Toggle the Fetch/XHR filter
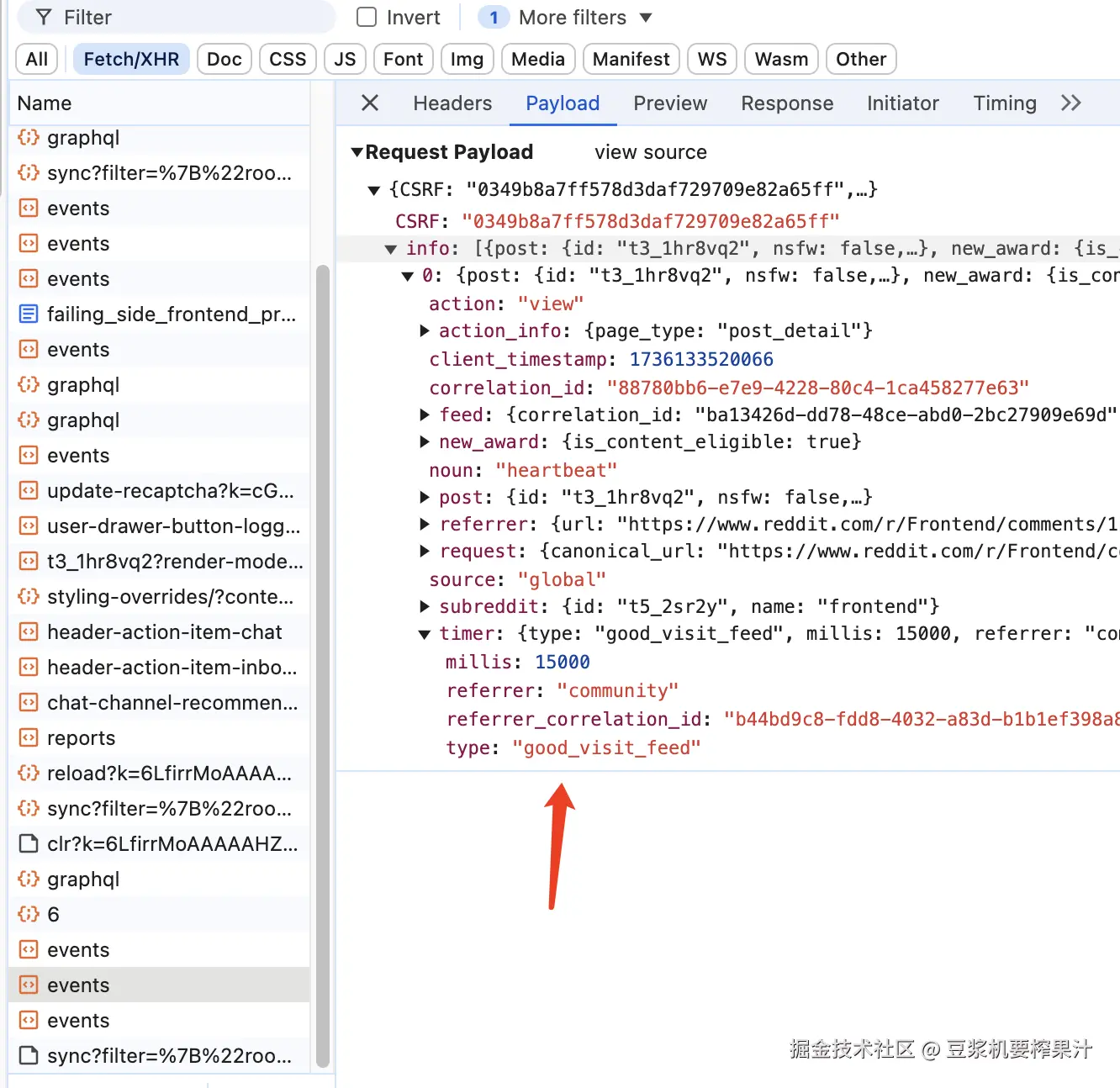The height and width of the screenshot is (1088, 1120). (132, 60)
